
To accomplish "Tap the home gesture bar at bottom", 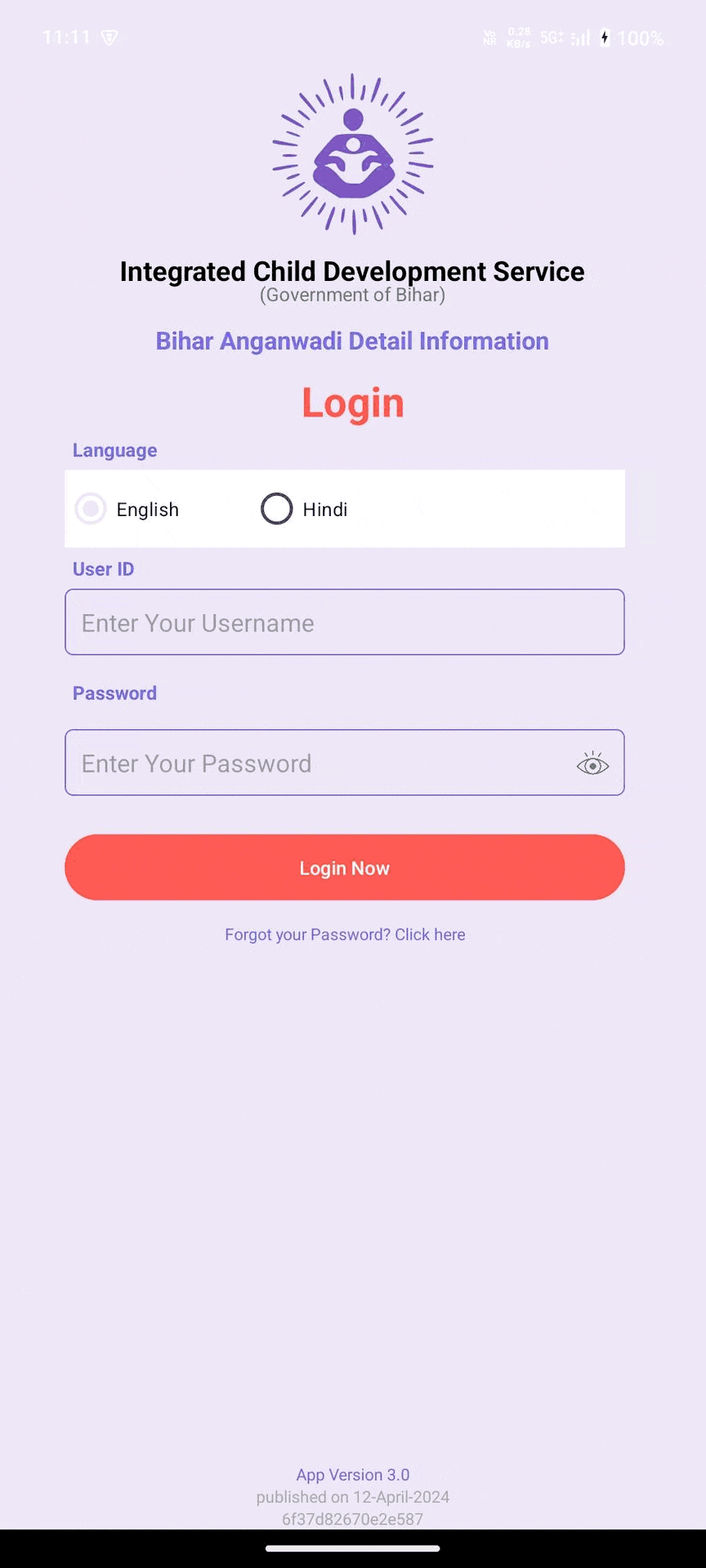I will pos(353,1548).
